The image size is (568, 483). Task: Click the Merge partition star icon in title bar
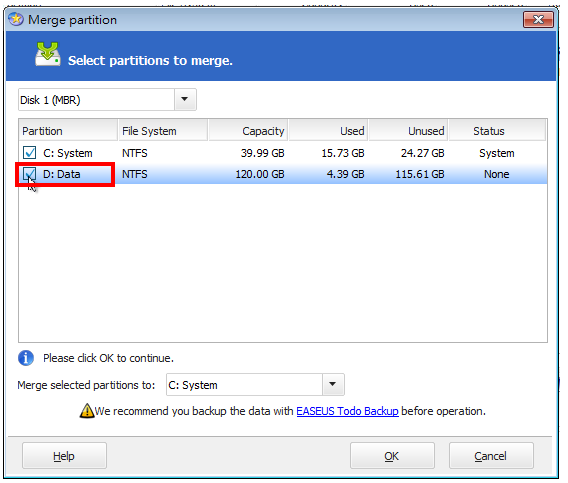tap(16, 19)
